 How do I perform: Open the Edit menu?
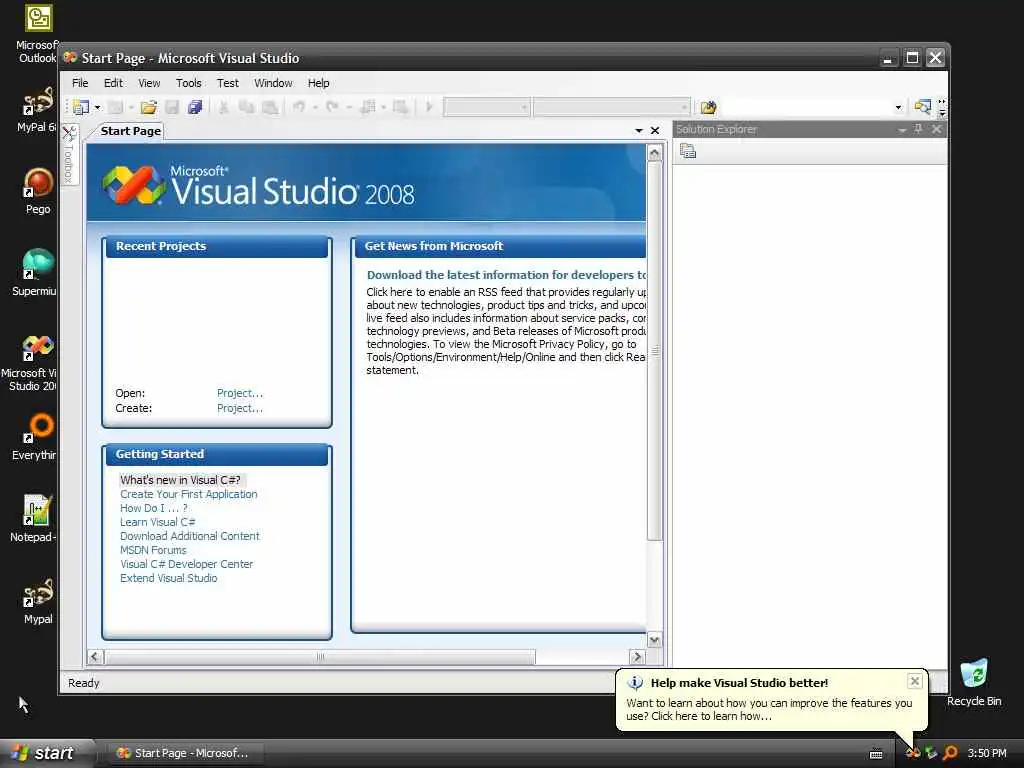pos(113,83)
